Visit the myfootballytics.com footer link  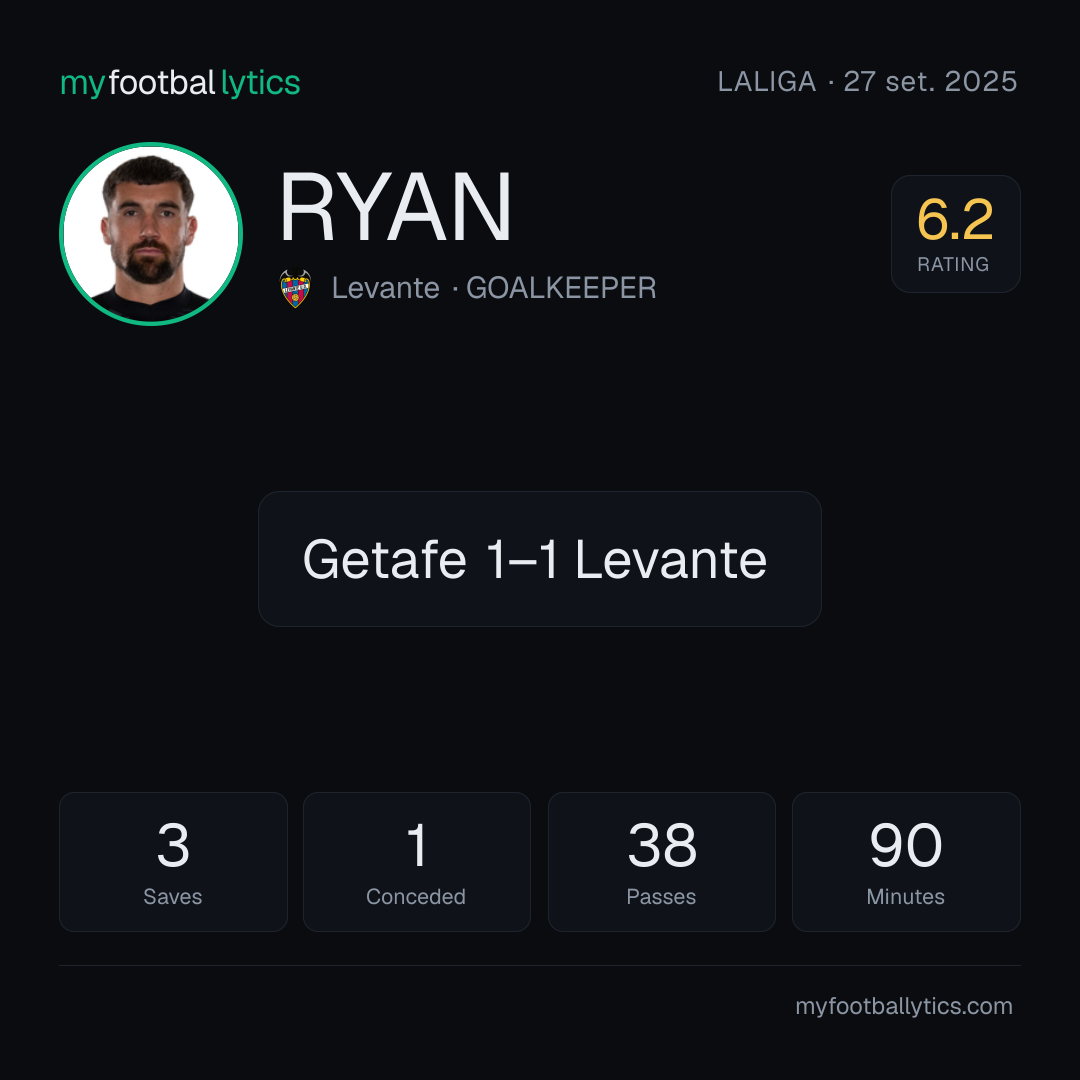tap(904, 1006)
